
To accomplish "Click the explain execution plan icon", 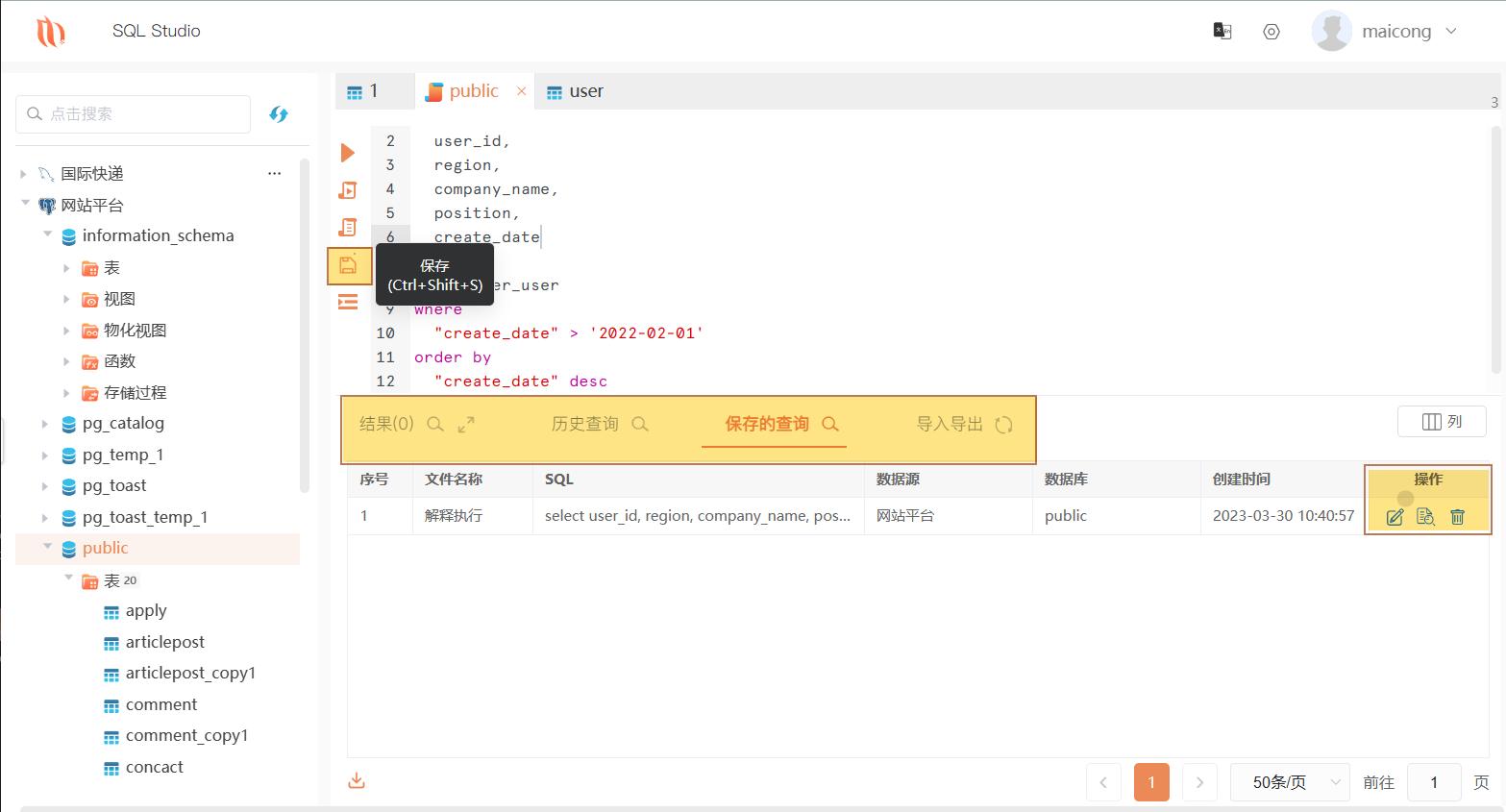I will (348, 227).
